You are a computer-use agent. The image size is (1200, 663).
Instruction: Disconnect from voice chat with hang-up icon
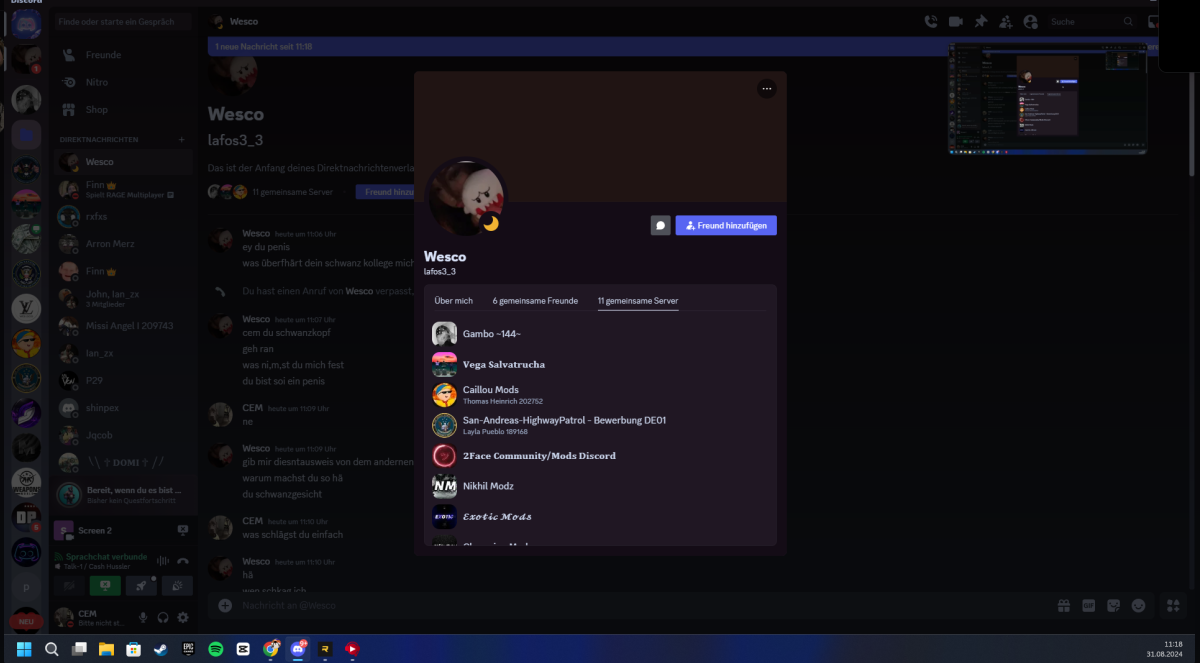tap(183, 561)
